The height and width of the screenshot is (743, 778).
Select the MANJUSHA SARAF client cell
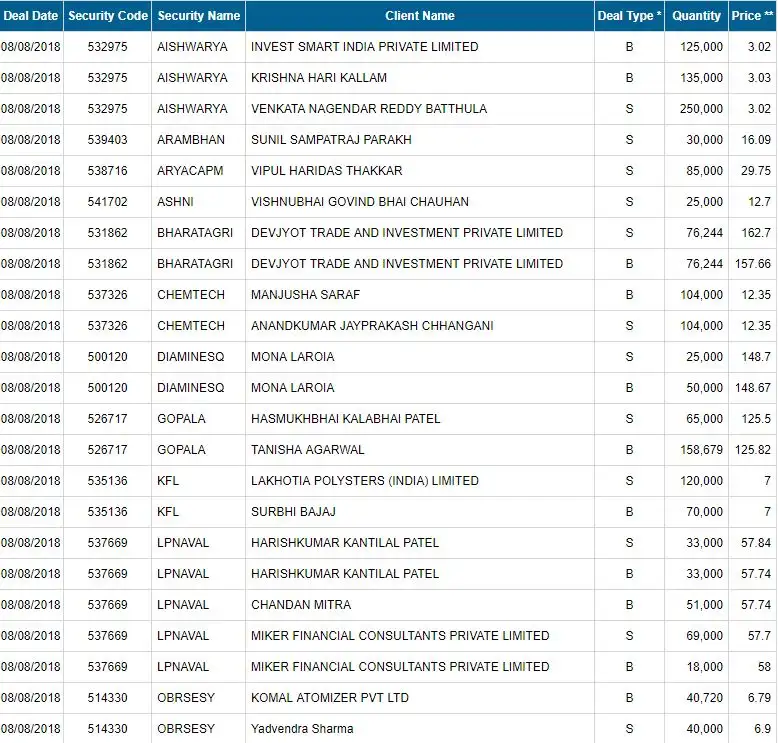click(x=420, y=295)
